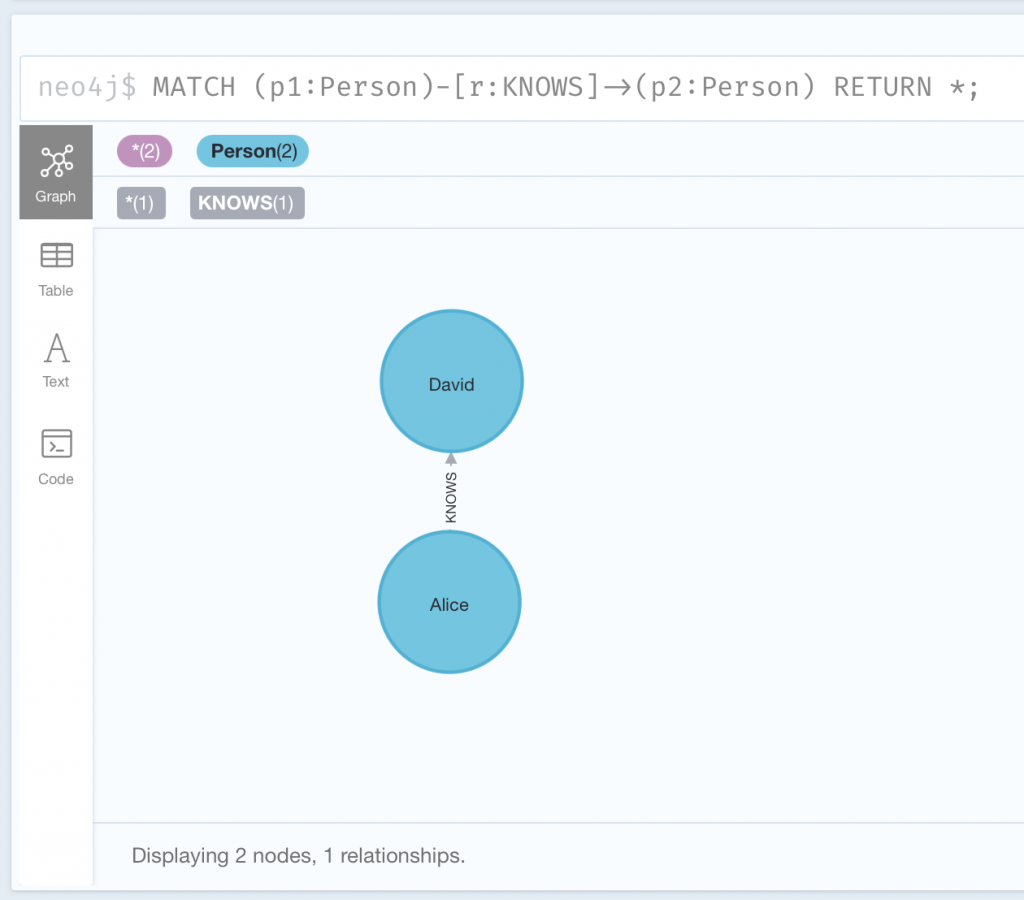1024x900 pixels.
Task: Click the KNOWS relationship label on edge
Action: click(451, 497)
